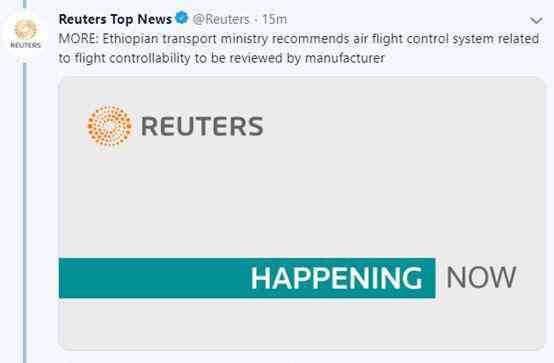Open the Reuters Top News profile name
Viewport: 554px width, 363px height.
pyautogui.click(x=115, y=19)
